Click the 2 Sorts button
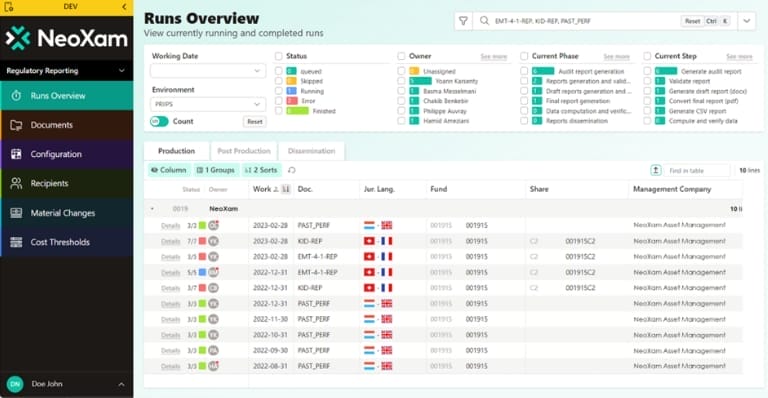 [x=261, y=170]
